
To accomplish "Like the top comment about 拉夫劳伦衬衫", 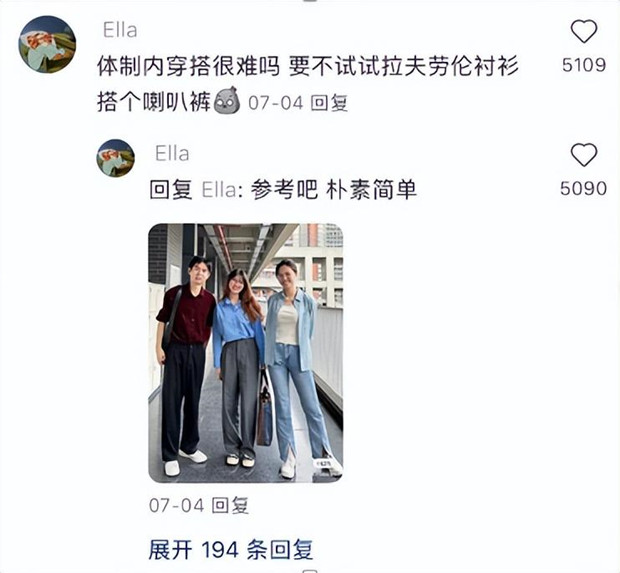I will point(584,31).
